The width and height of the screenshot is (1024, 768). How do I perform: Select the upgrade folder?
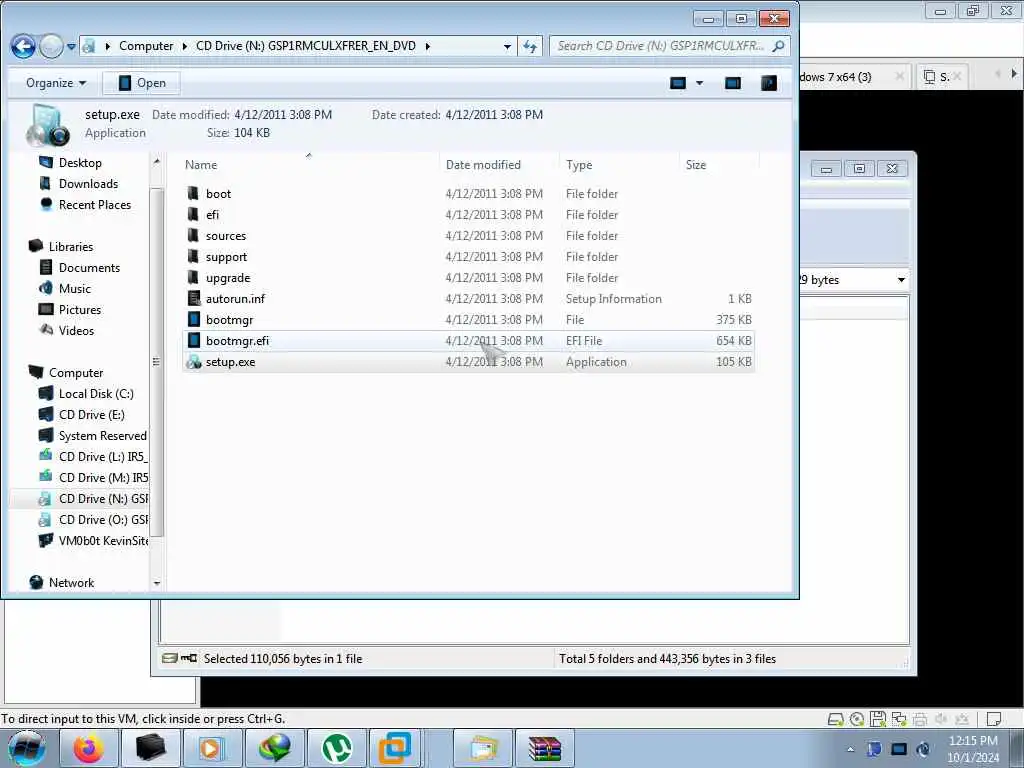click(x=228, y=278)
